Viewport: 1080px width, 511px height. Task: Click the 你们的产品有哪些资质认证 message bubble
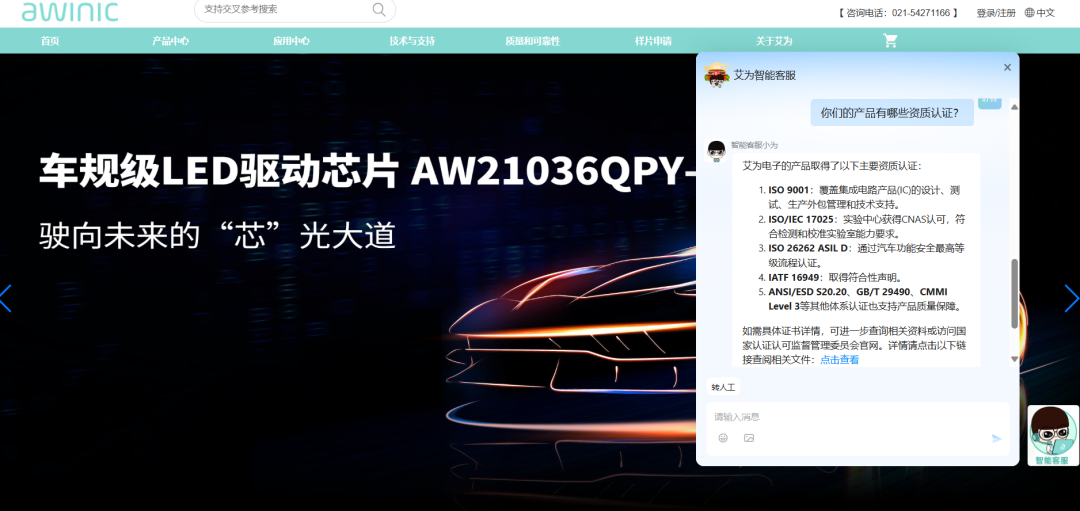[x=892, y=112]
